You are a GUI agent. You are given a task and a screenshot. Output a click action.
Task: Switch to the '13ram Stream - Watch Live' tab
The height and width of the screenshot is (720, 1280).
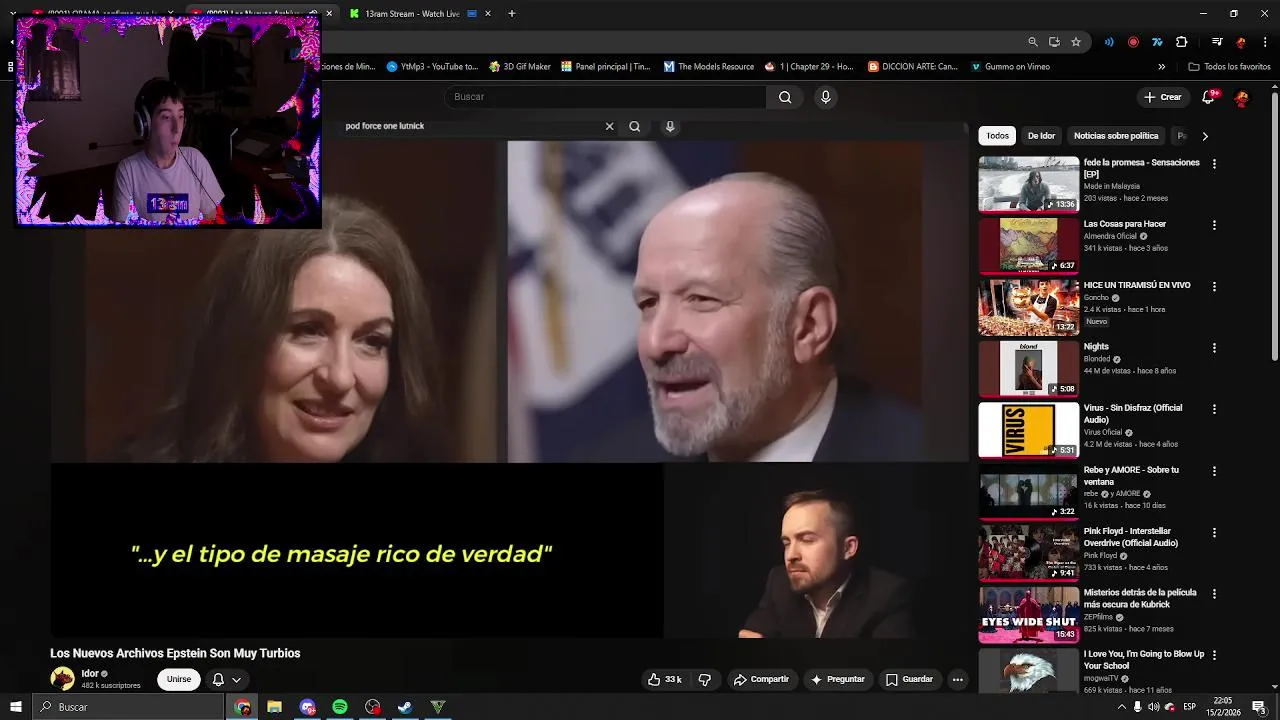tap(412, 14)
